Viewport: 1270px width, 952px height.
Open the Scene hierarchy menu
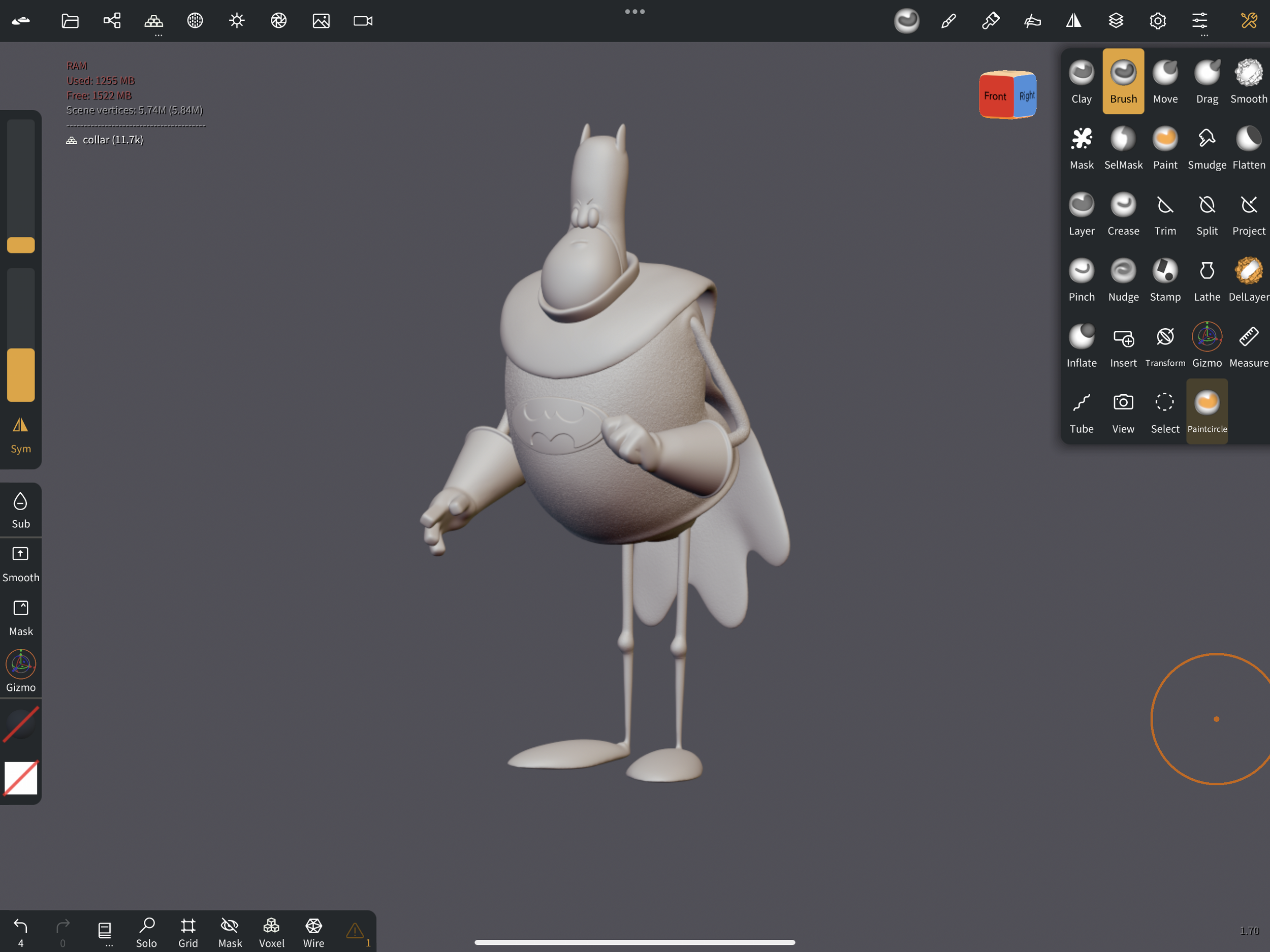(x=112, y=21)
